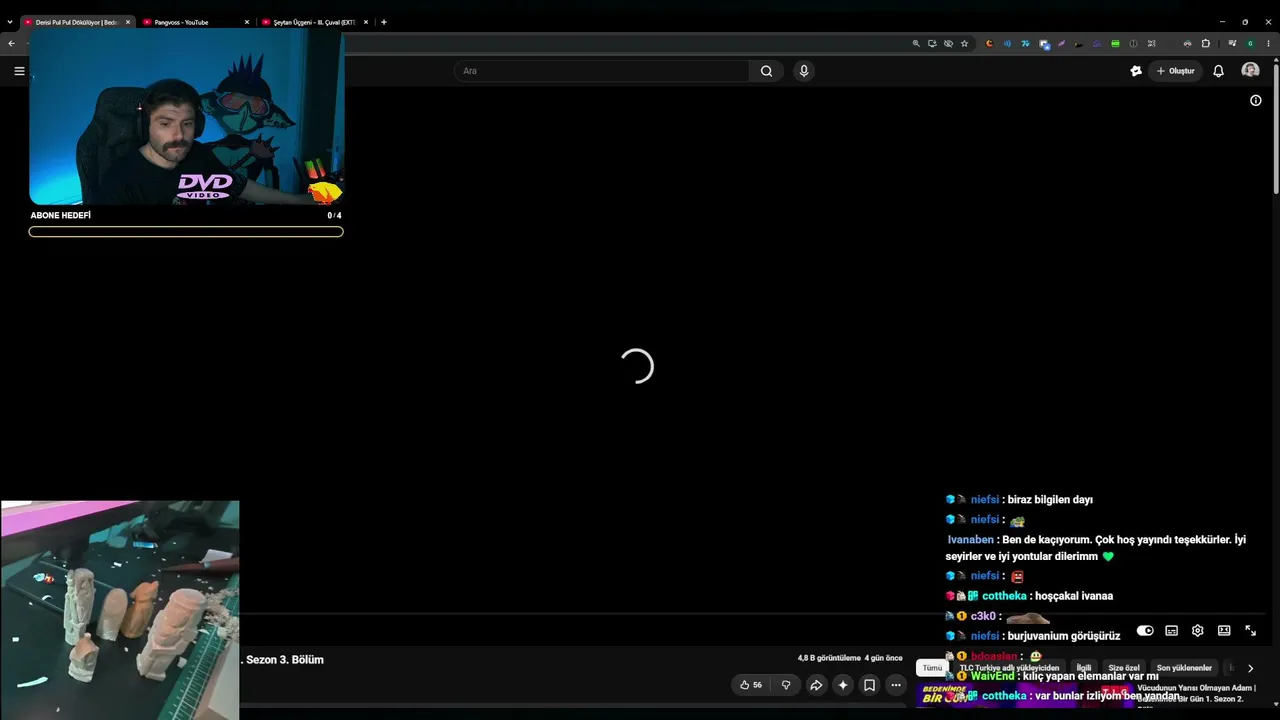The height and width of the screenshot is (720, 1280).
Task: Click chat message 'biraz bilgilen dayı'
Action: (1050, 500)
